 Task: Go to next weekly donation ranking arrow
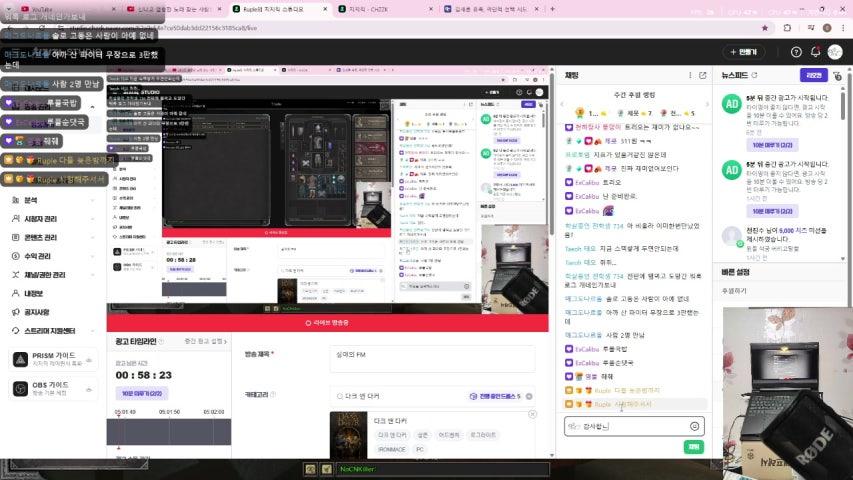(x=707, y=104)
